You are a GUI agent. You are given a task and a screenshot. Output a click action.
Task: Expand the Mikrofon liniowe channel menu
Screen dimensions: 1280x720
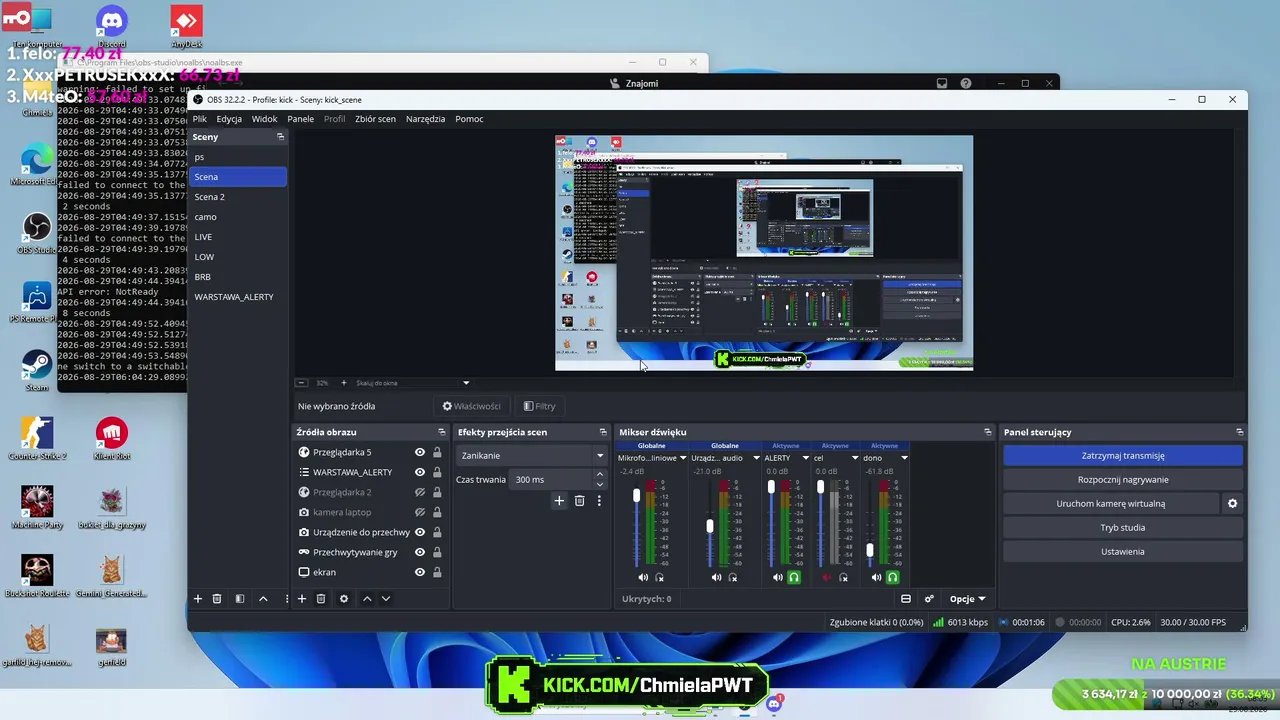click(683, 458)
